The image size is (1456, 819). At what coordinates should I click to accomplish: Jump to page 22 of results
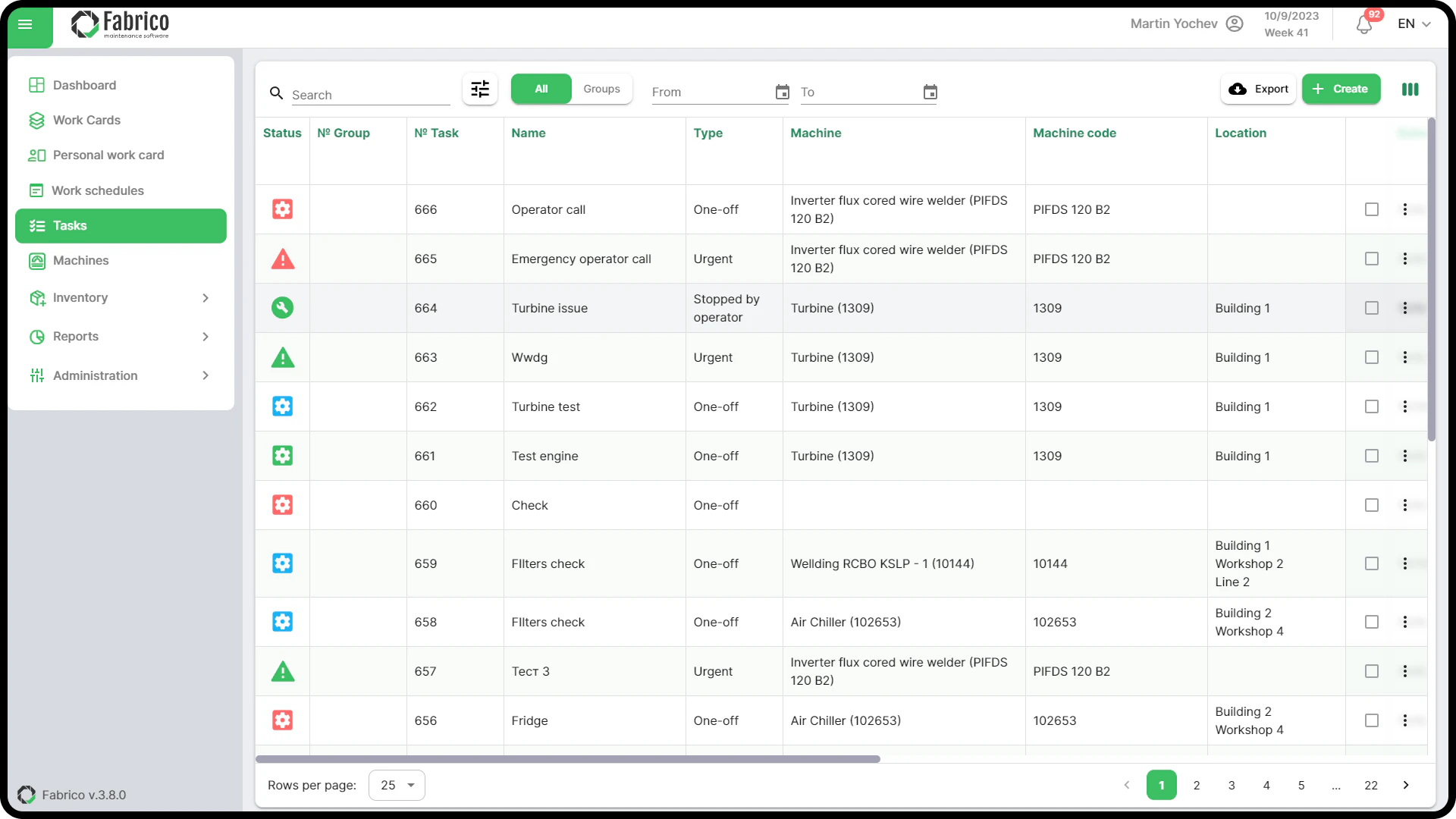[1371, 786]
